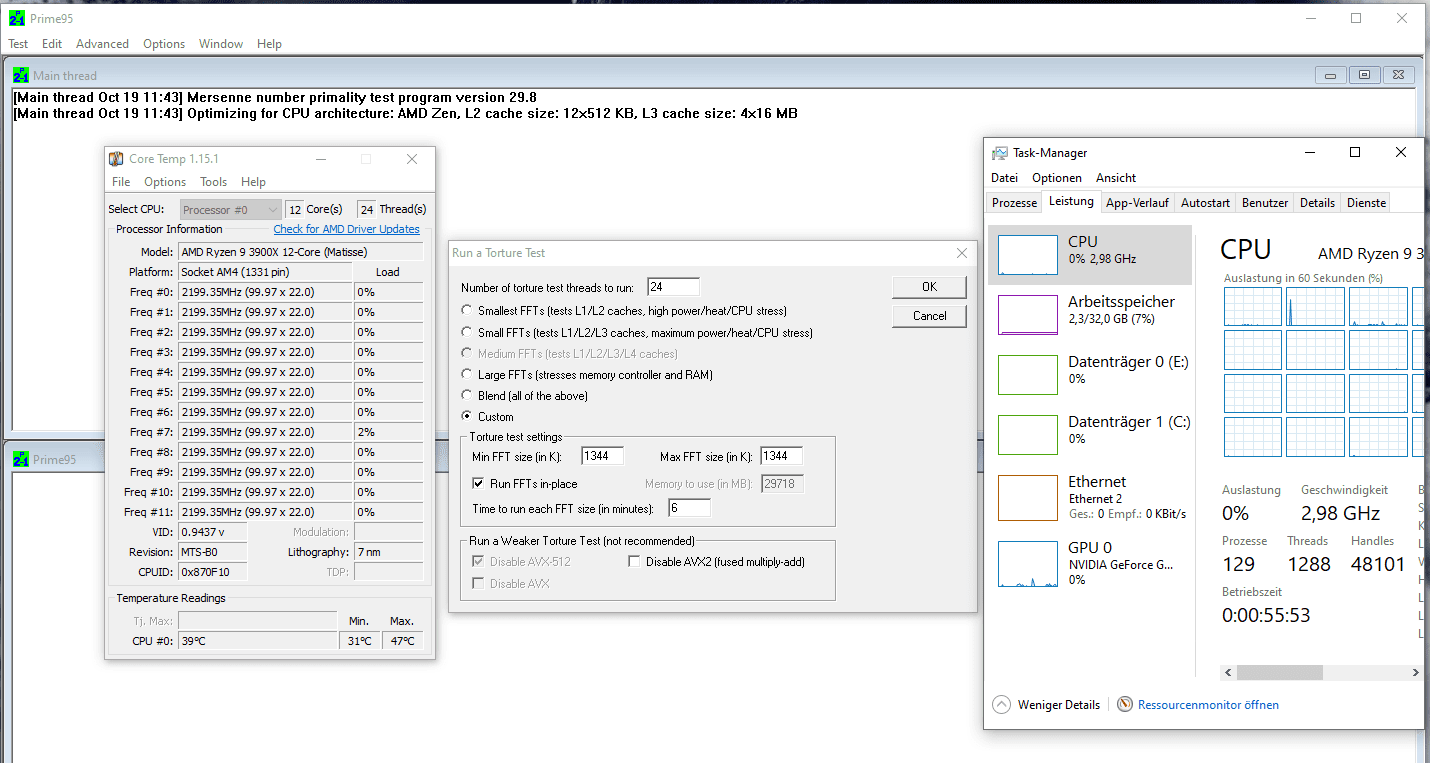Click the Max FFT size input field

pos(781,456)
